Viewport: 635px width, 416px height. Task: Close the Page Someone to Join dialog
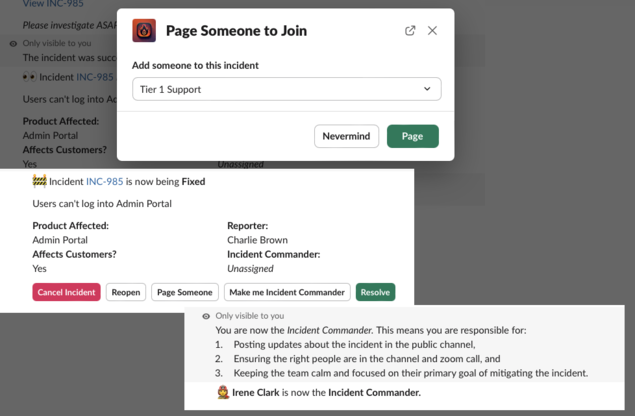coord(432,30)
